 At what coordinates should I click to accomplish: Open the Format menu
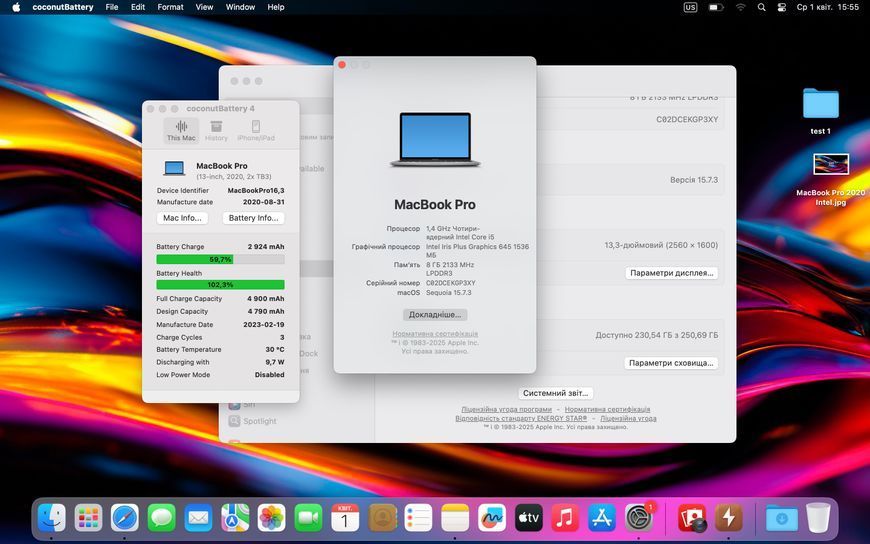[170, 7]
